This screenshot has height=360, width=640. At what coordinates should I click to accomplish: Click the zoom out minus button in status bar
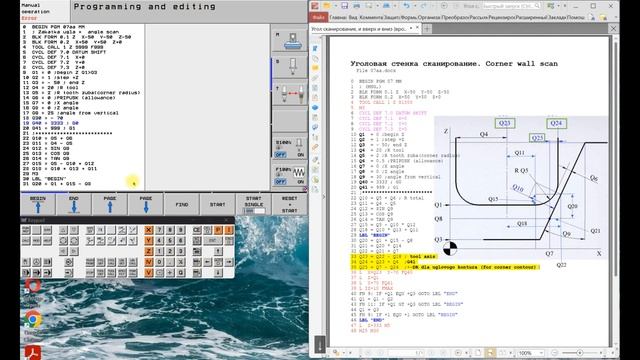click(x=555, y=353)
